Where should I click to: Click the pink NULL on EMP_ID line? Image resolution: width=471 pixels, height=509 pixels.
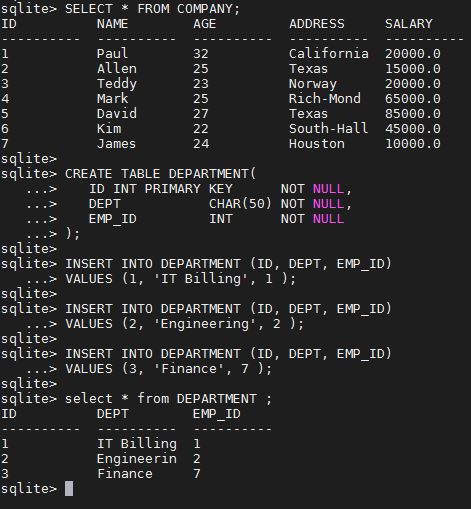328,219
